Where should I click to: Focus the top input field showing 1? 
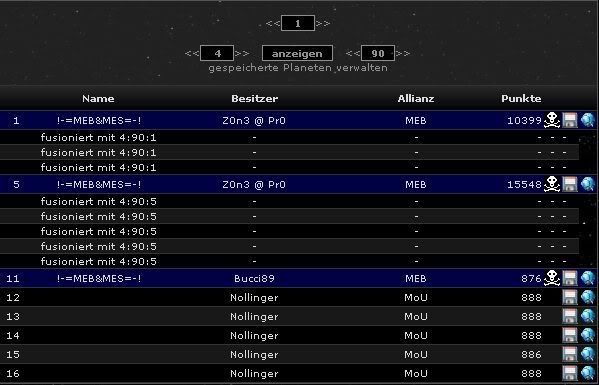[x=298, y=23]
